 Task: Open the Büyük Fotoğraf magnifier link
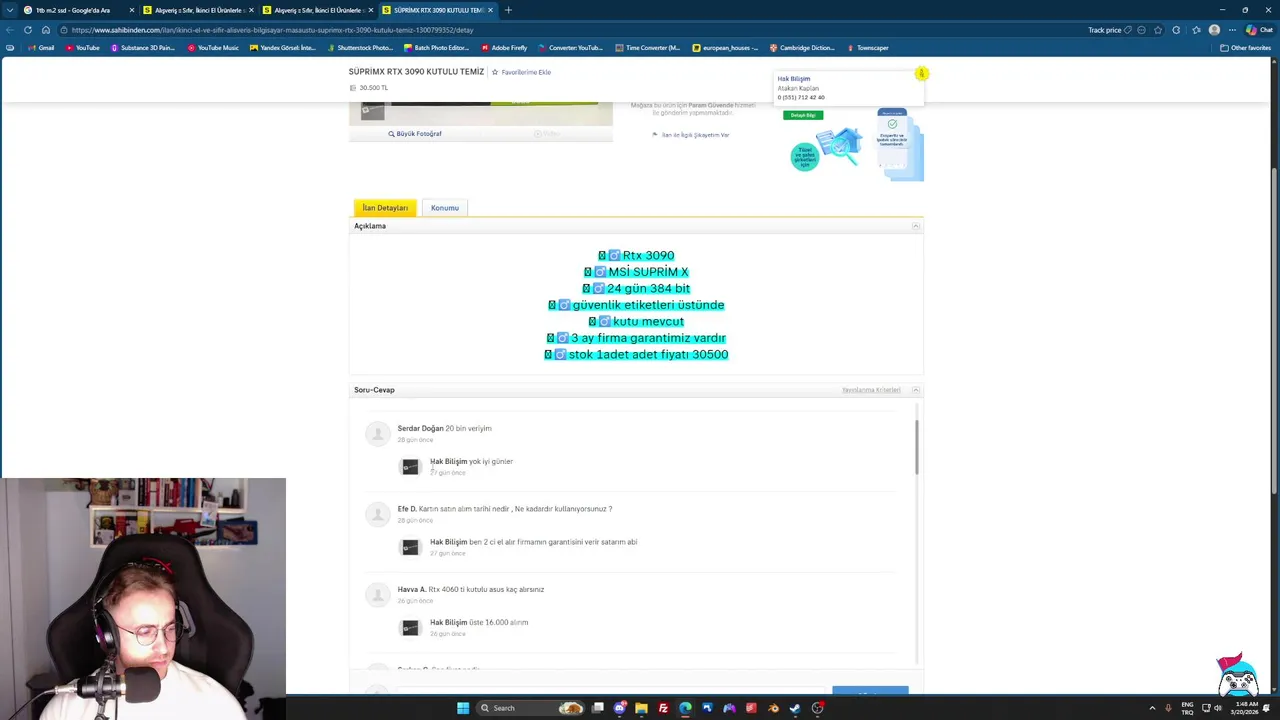pyautogui.click(x=415, y=133)
